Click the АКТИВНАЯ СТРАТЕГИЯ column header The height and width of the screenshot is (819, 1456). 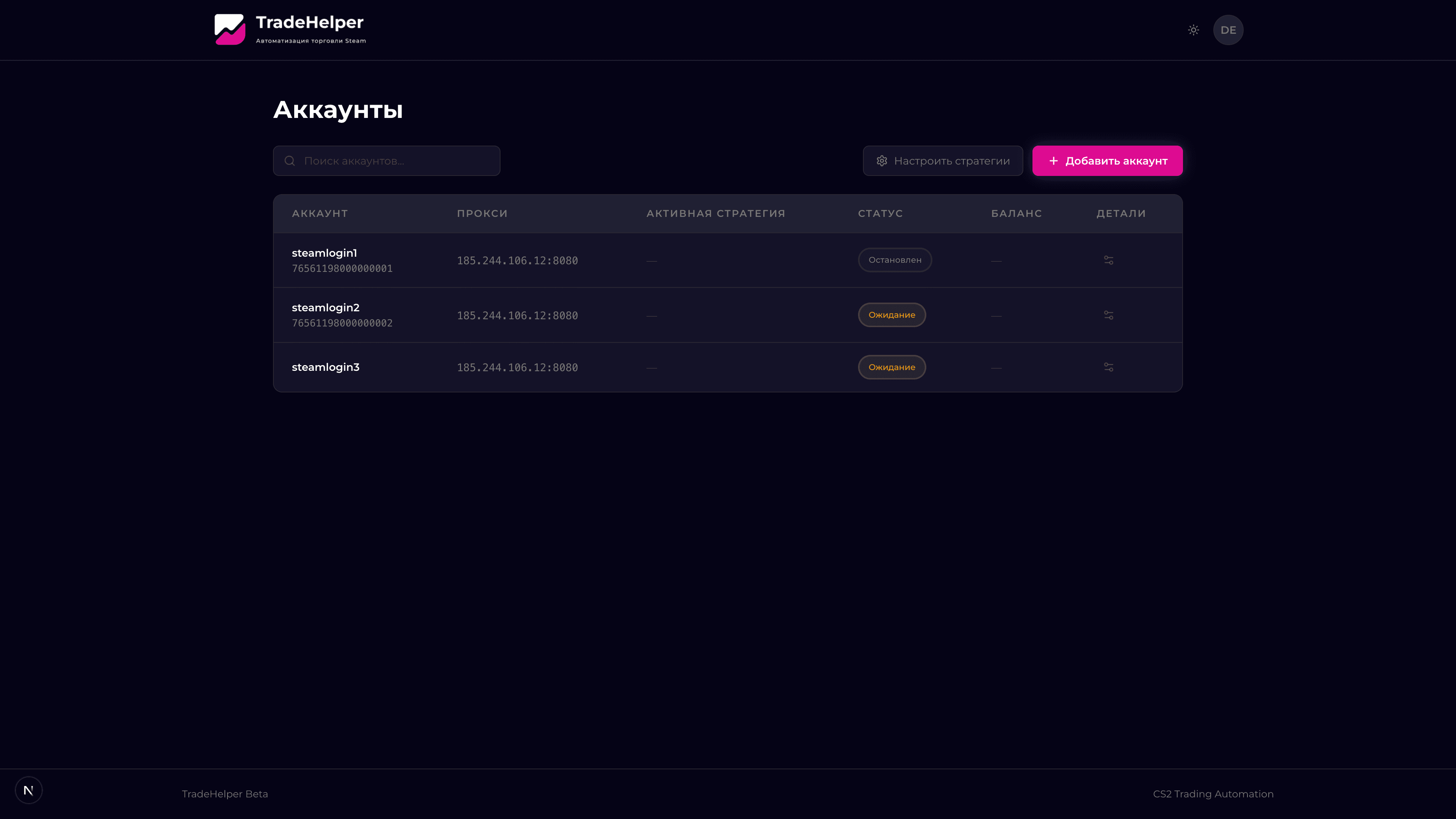[x=716, y=213]
